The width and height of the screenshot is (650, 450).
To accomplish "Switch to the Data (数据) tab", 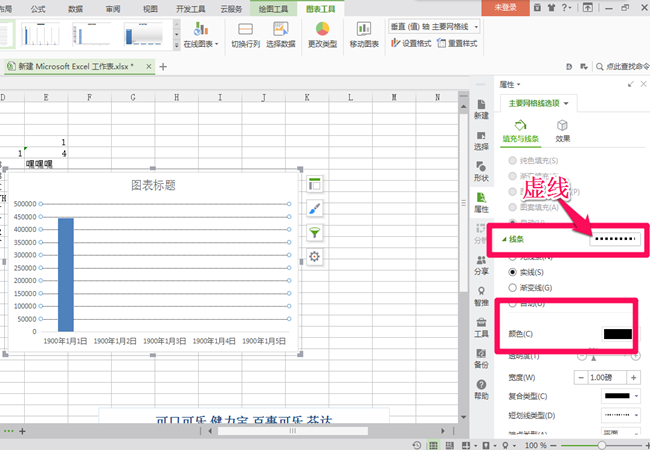I will 75,9.
